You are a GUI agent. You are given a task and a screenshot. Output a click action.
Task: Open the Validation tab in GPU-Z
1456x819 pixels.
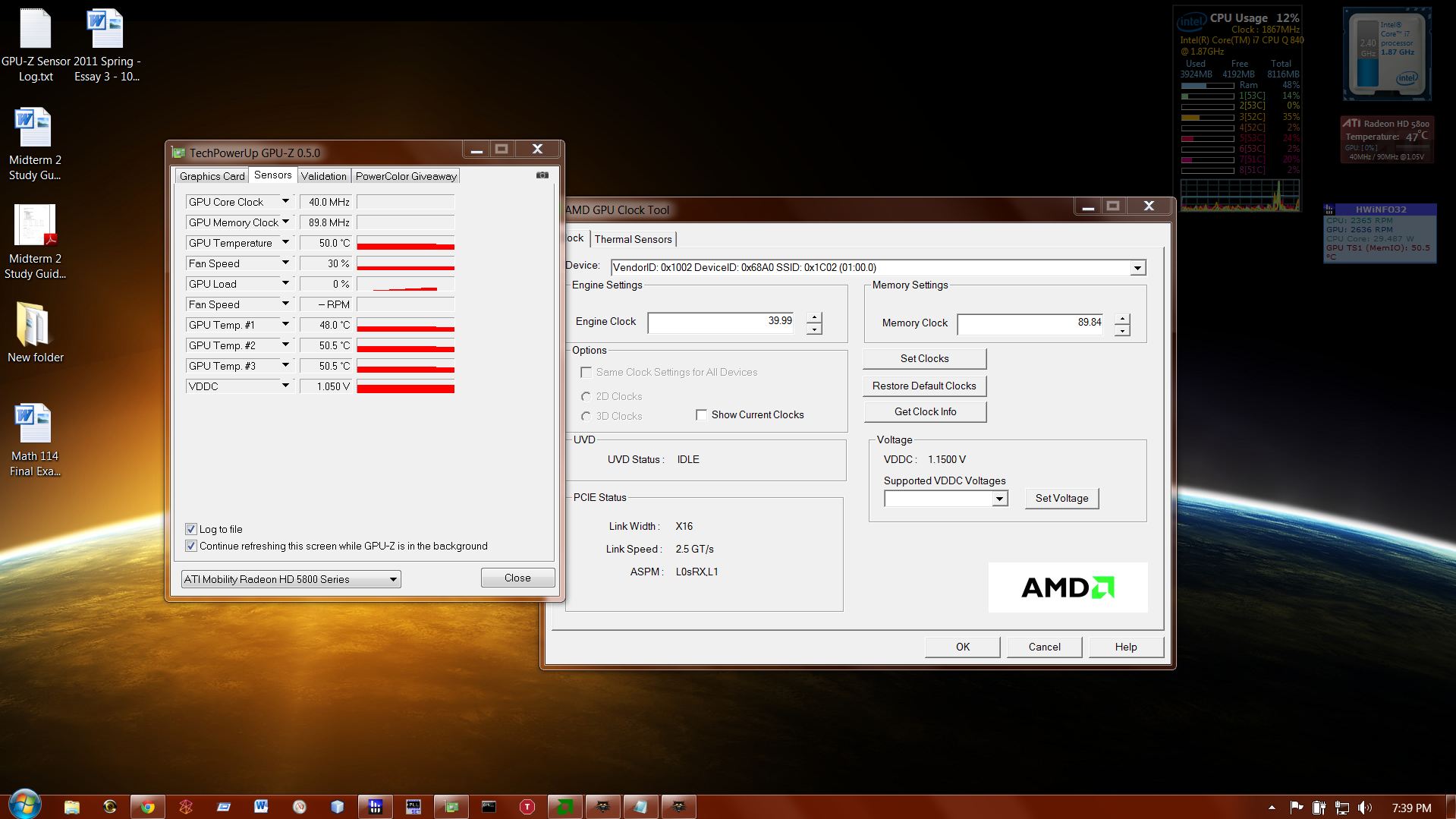click(324, 176)
